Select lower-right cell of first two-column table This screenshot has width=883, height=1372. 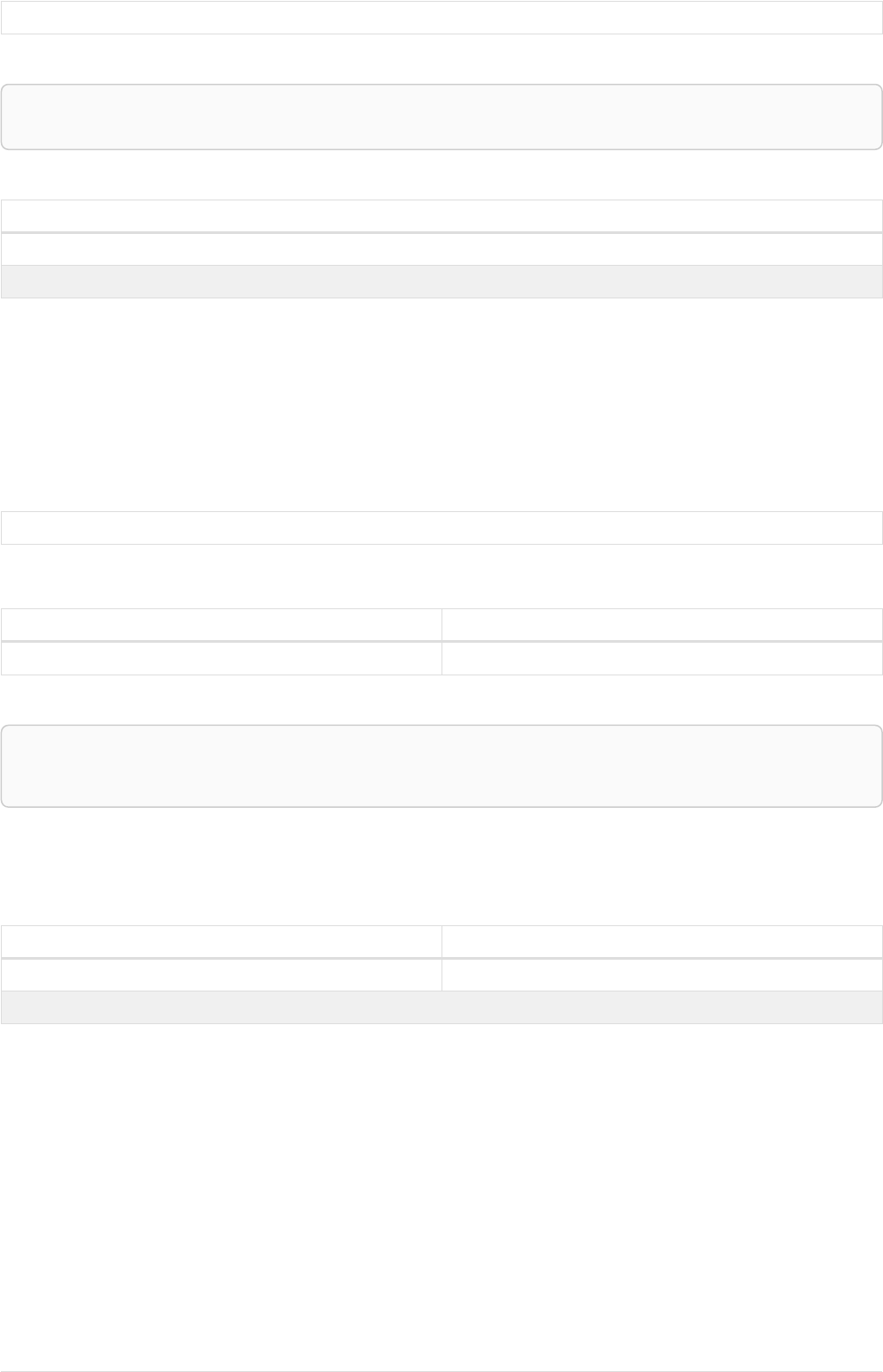[662, 659]
